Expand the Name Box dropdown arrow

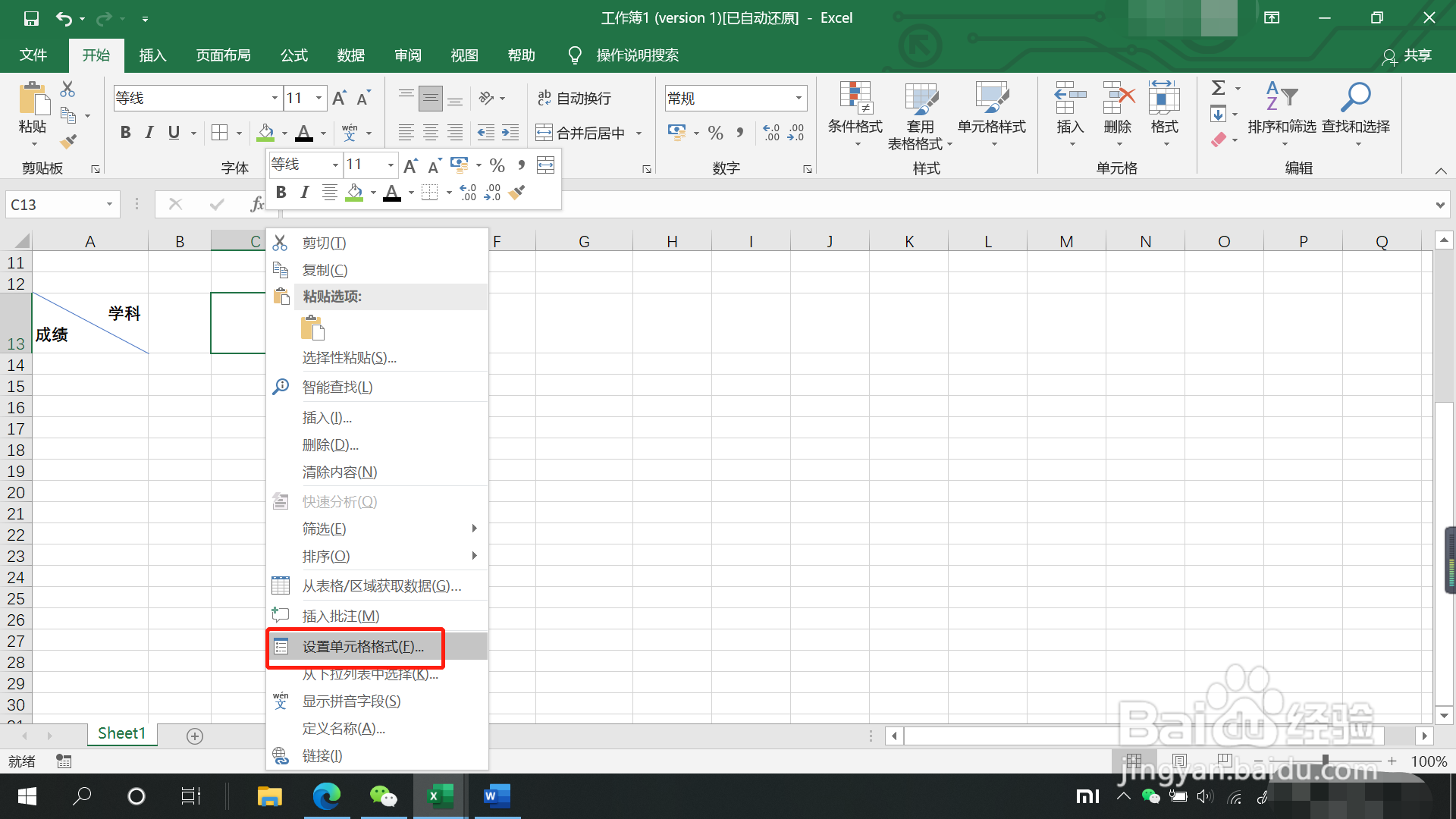coord(109,204)
